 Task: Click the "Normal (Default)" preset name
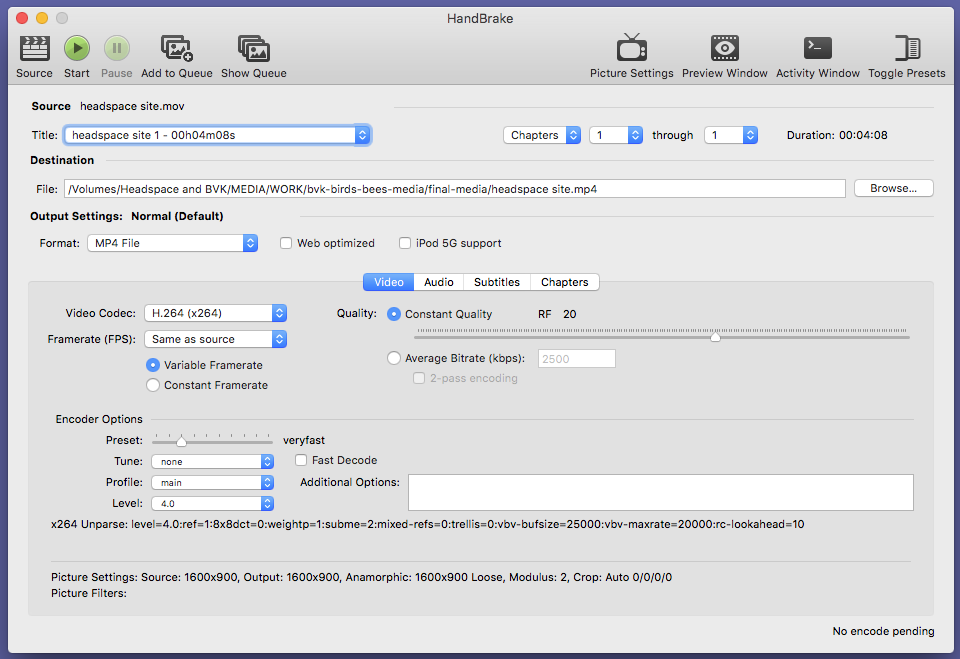pos(177,216)
